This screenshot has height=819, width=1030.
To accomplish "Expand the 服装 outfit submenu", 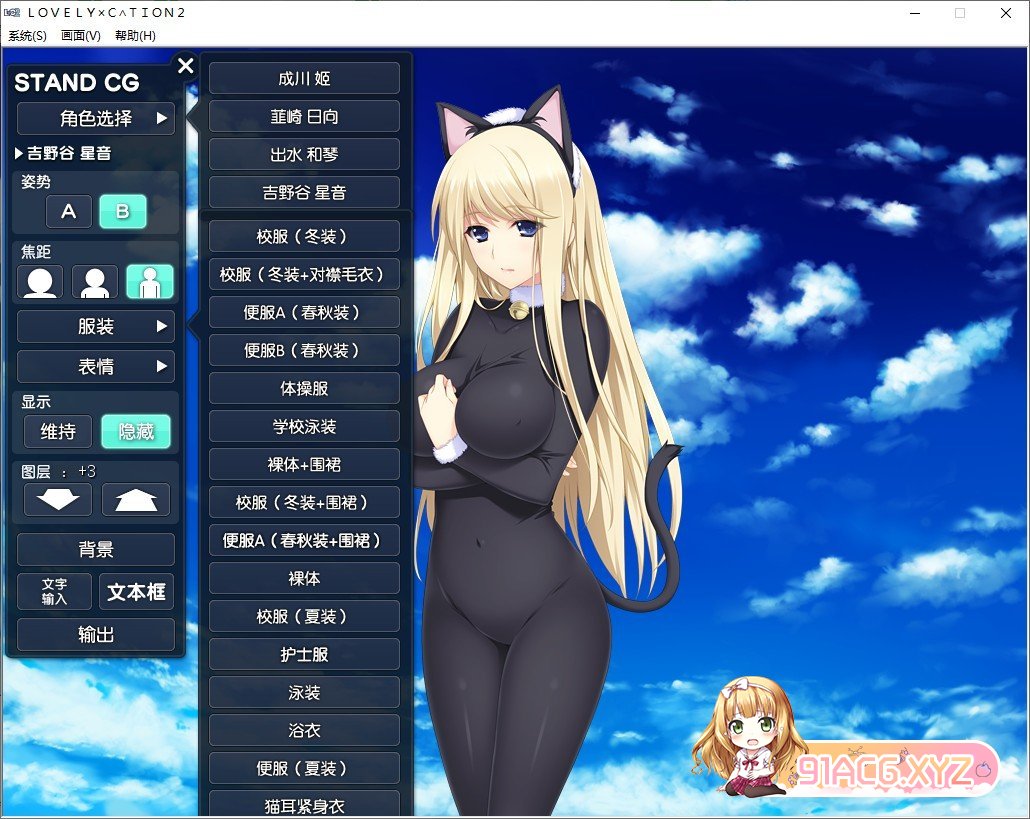I will 96,326.
